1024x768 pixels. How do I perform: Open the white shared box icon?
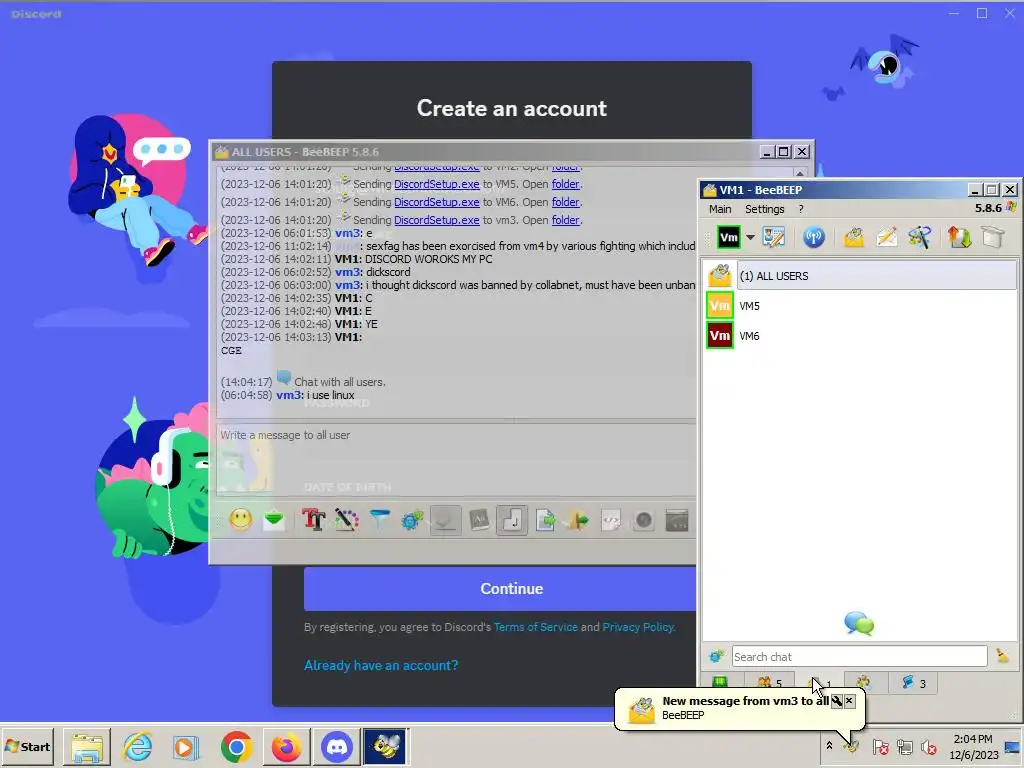(992, 238)
